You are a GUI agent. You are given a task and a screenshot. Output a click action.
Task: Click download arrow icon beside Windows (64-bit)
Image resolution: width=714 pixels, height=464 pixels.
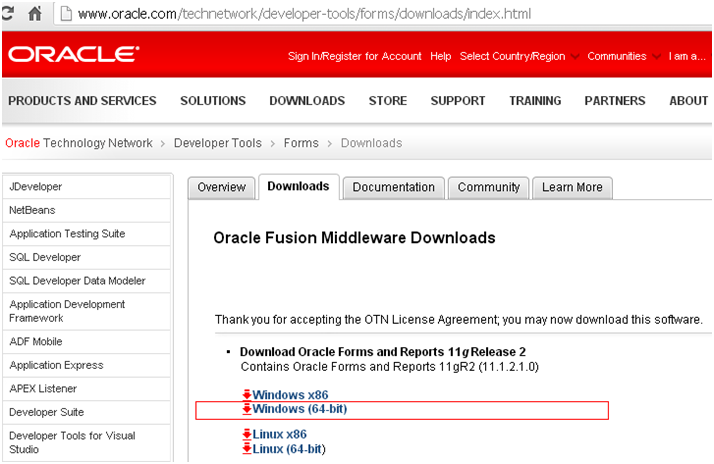247,409
